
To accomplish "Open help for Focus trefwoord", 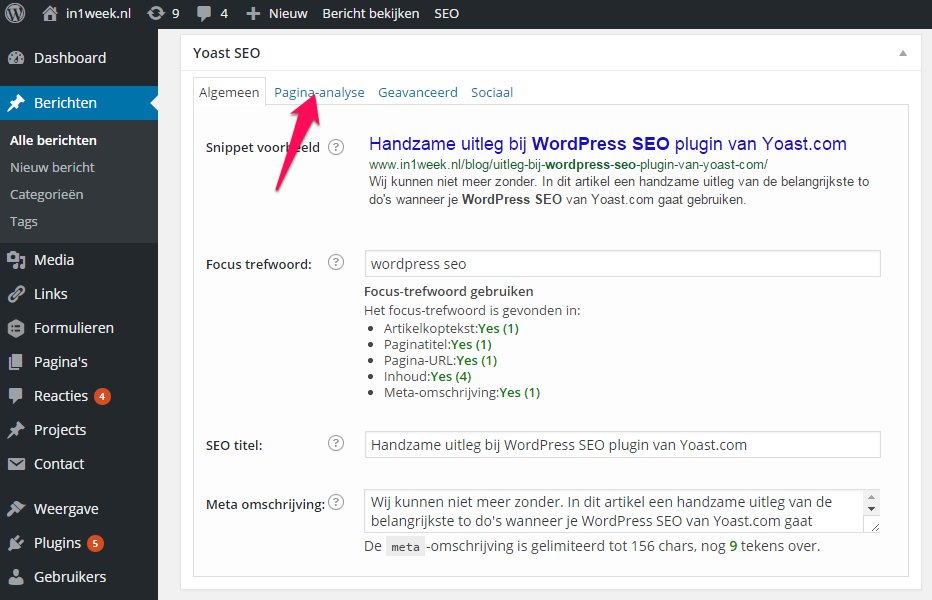I will click(336, 262).
